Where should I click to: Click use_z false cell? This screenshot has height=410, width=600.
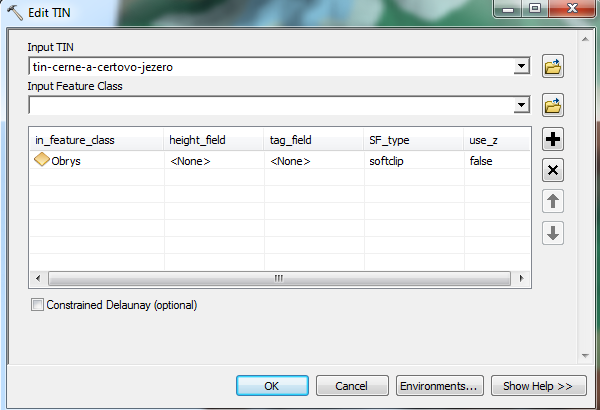coord(497,160)
